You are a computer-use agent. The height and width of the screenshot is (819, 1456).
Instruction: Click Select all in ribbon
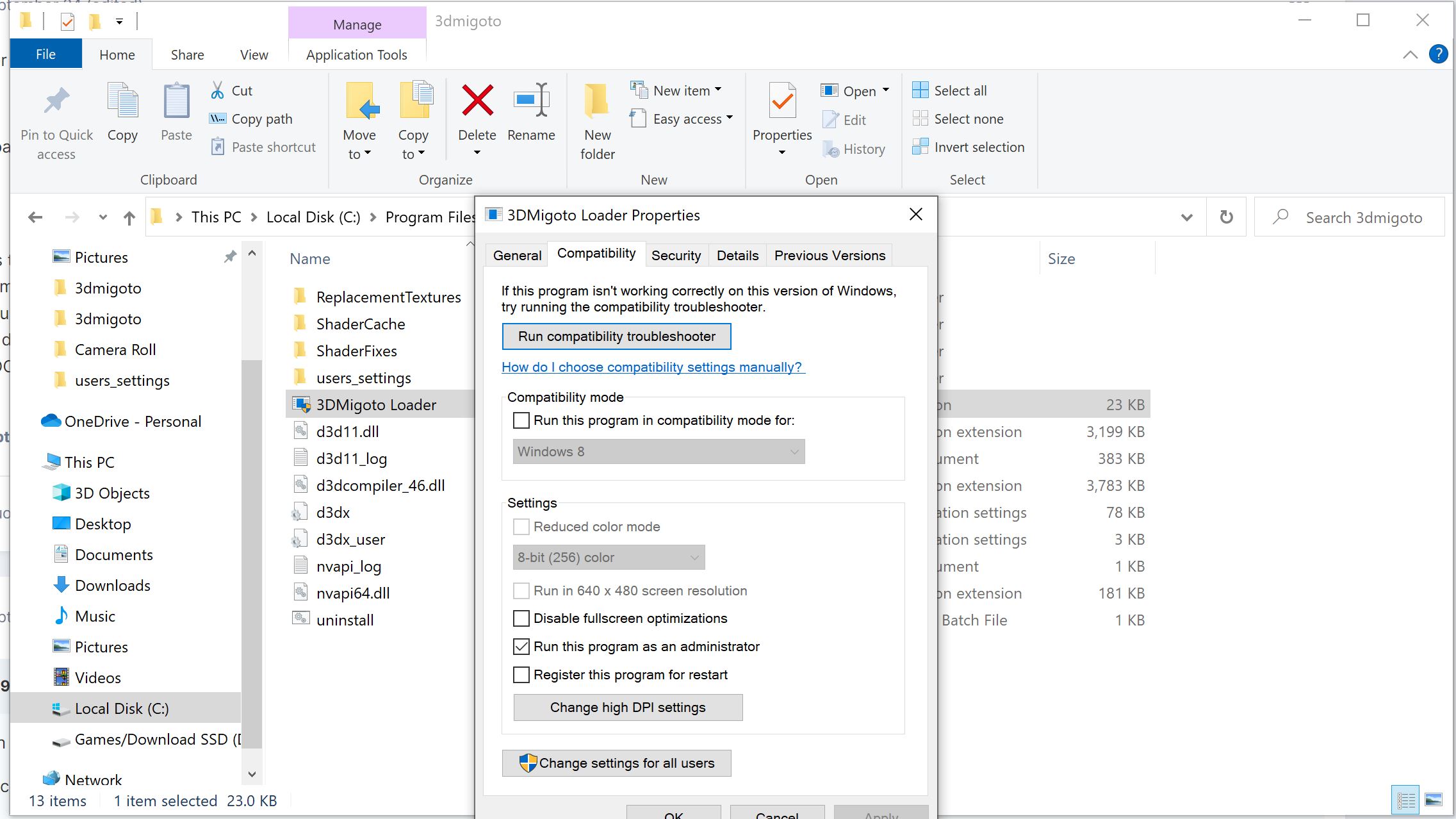pyautogui.click(x=950, y=90)
